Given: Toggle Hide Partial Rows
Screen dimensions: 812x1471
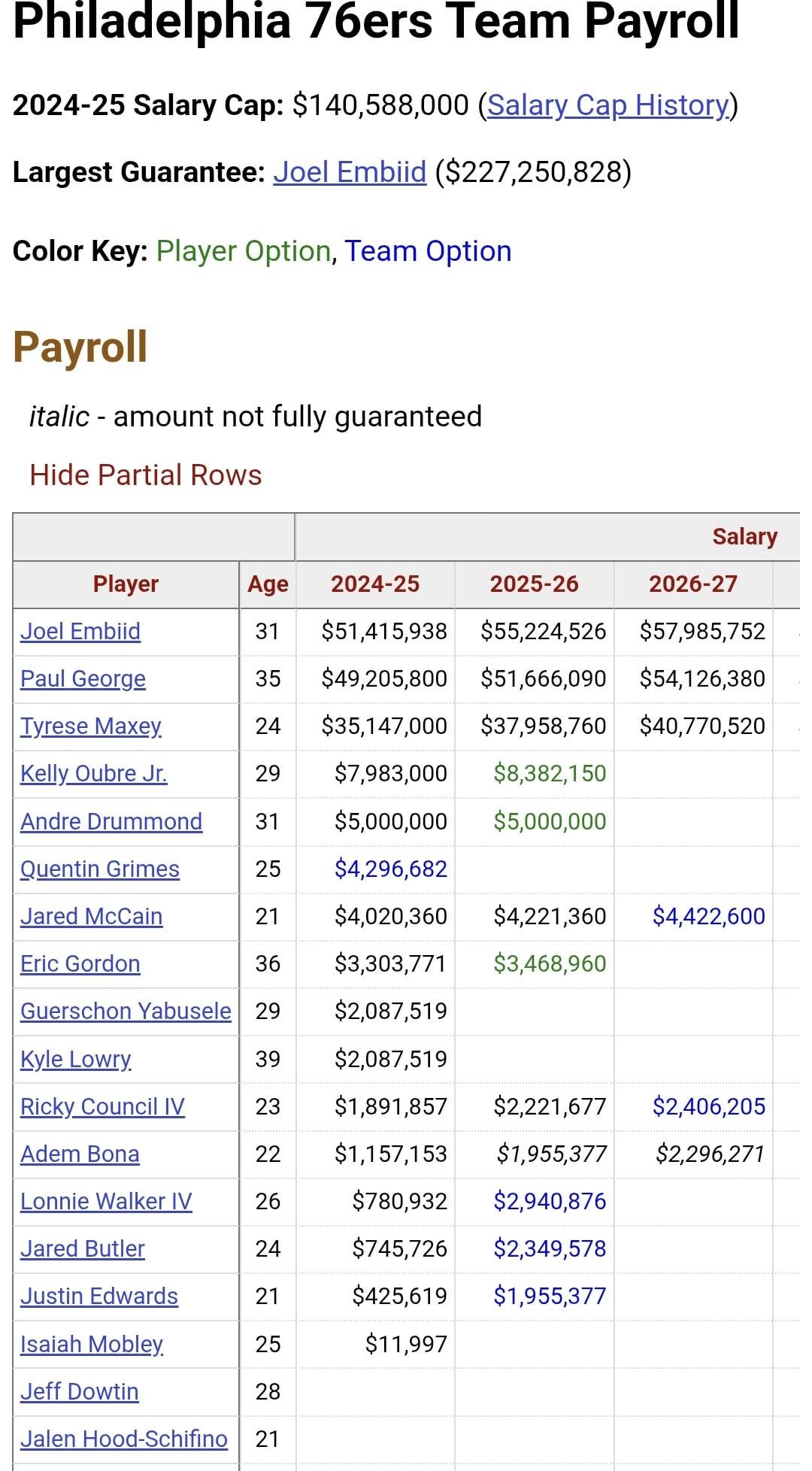Looking at the screenshot, I should tap(145, 475).
